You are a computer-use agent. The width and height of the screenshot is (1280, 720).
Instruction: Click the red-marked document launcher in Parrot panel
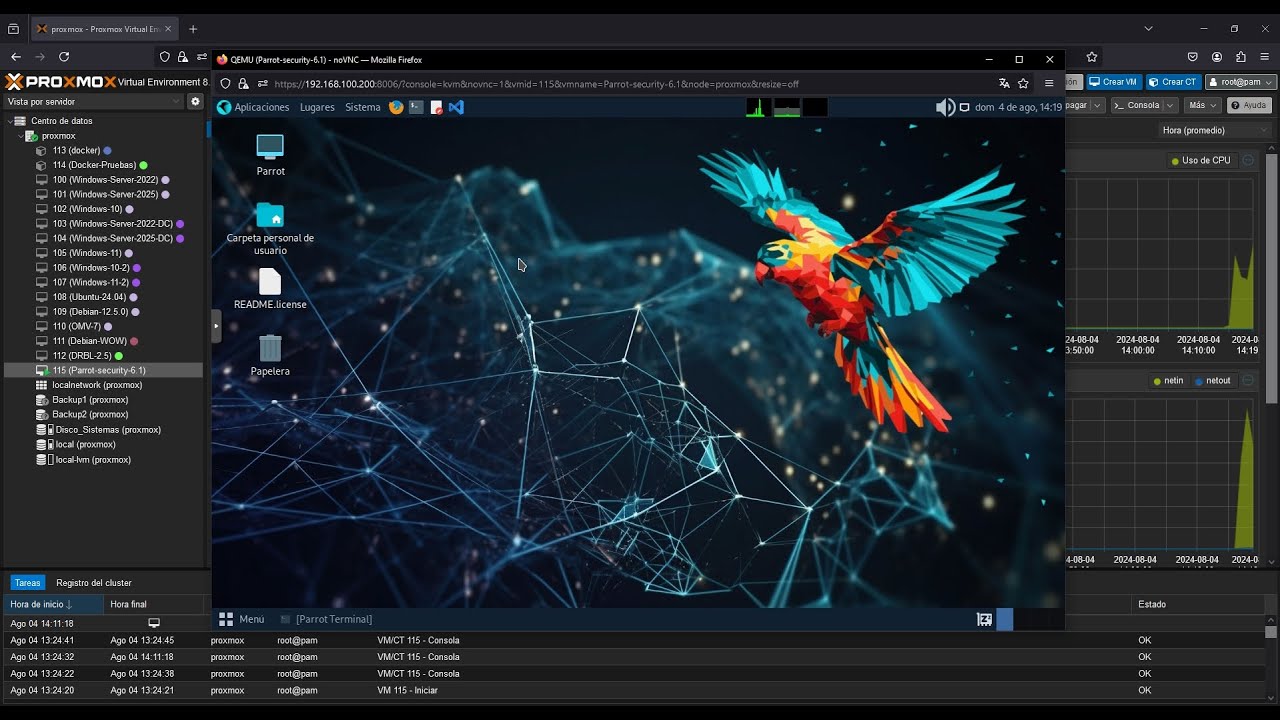point(436,107)
